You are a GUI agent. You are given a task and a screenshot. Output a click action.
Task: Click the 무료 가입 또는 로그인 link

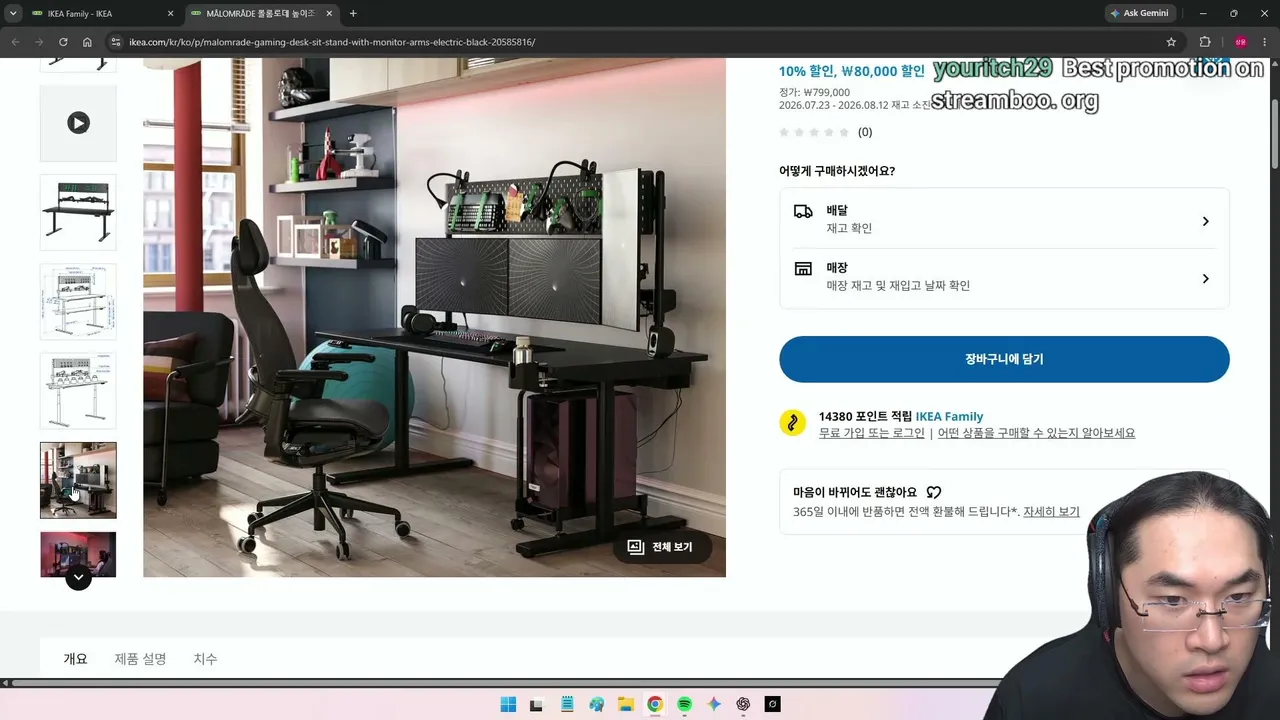coord(872,433)
